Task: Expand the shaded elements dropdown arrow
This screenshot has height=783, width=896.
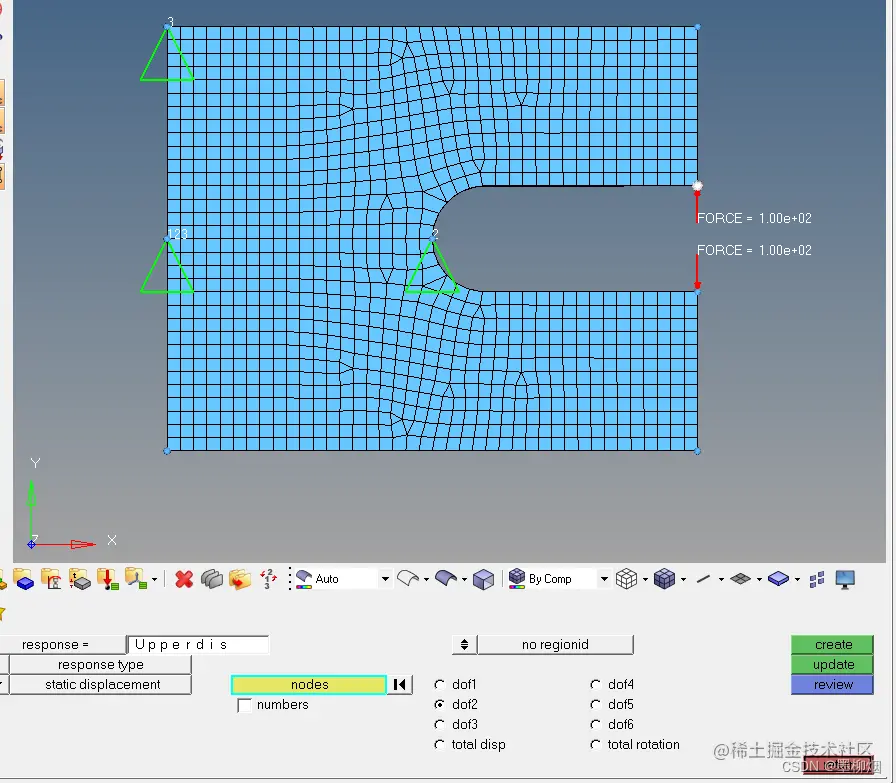Action: pyautogui.click(x=683, y=580)
